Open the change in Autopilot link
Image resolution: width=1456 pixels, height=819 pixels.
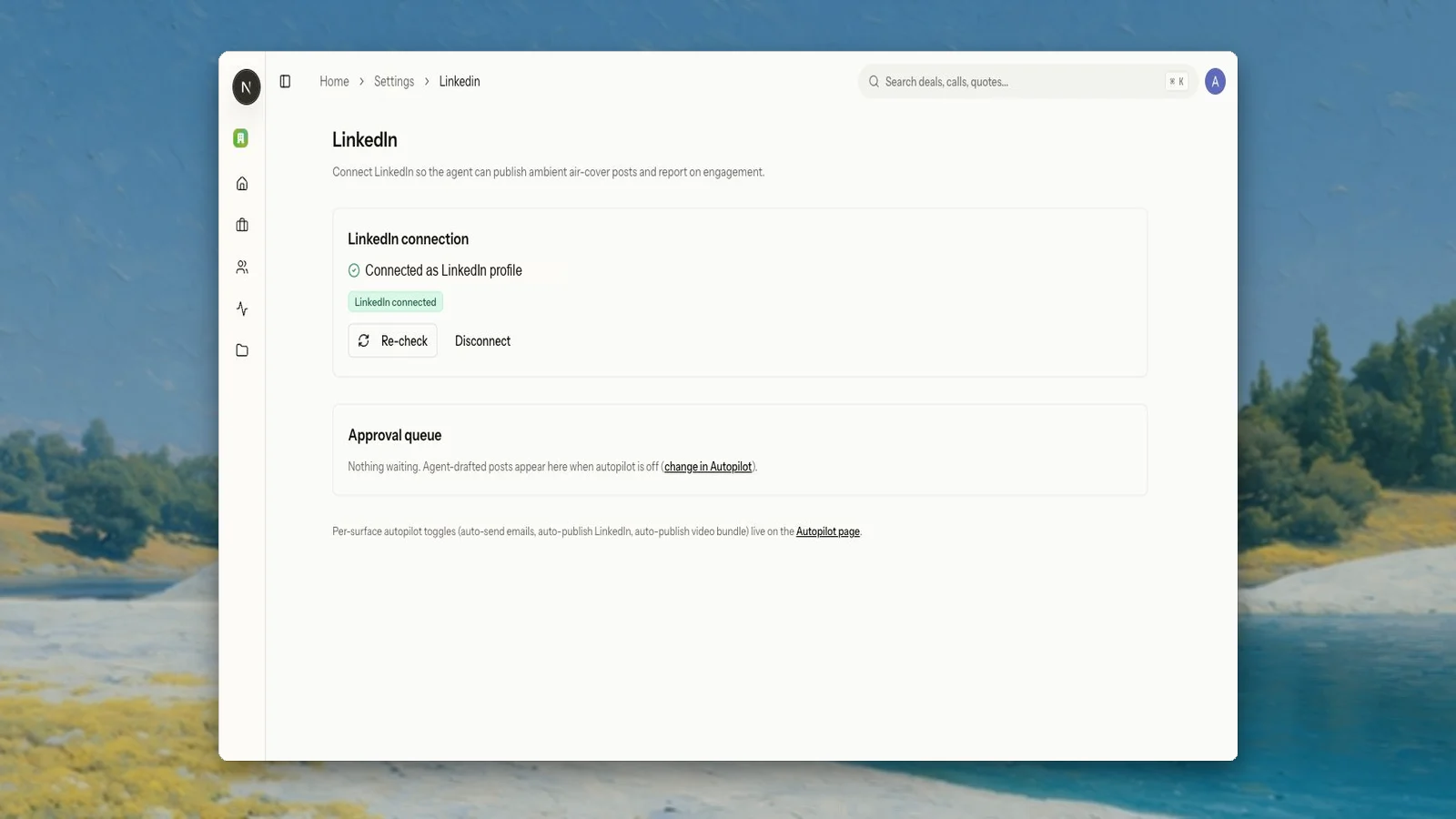tap(708, 467)
